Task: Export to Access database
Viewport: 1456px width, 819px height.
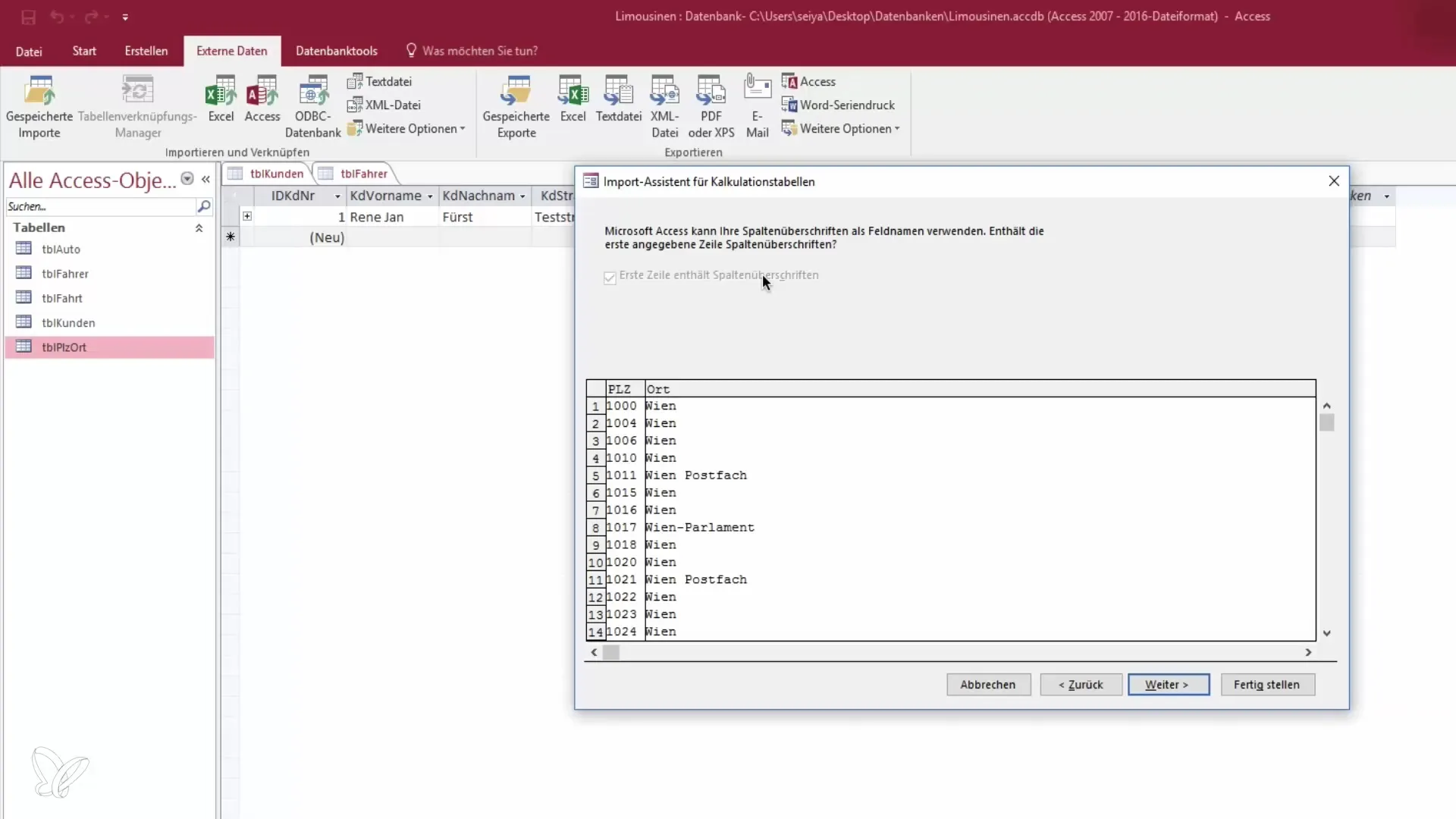Action: [808, 81]
